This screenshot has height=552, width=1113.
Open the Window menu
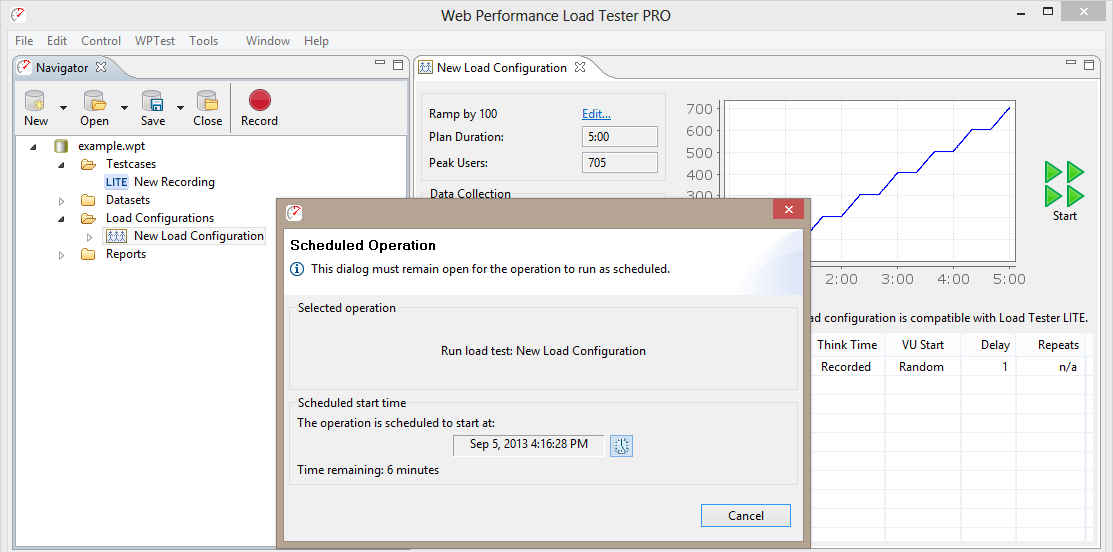(268, 40)
